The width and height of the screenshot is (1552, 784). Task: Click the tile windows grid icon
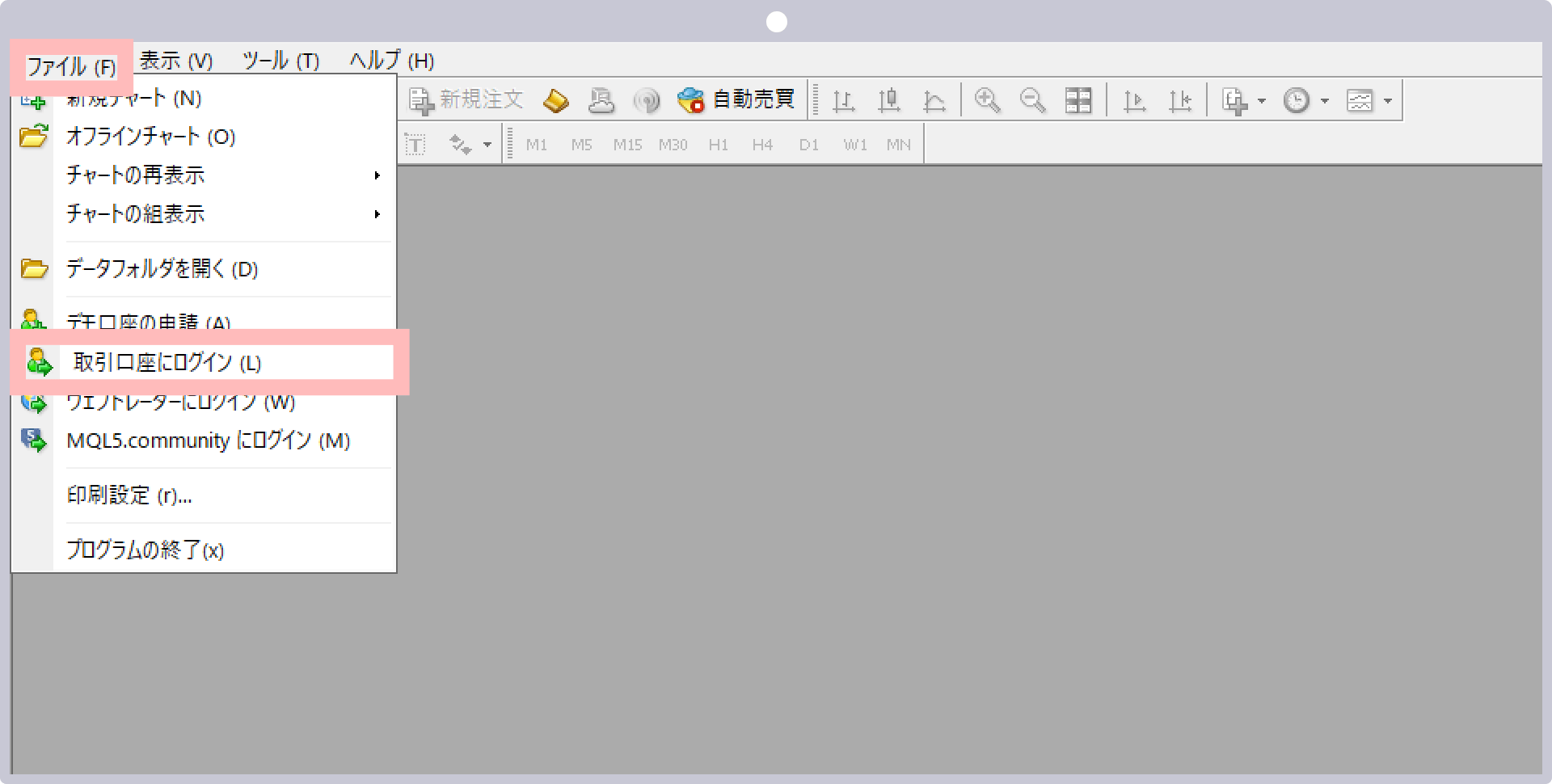[1078, 100]
